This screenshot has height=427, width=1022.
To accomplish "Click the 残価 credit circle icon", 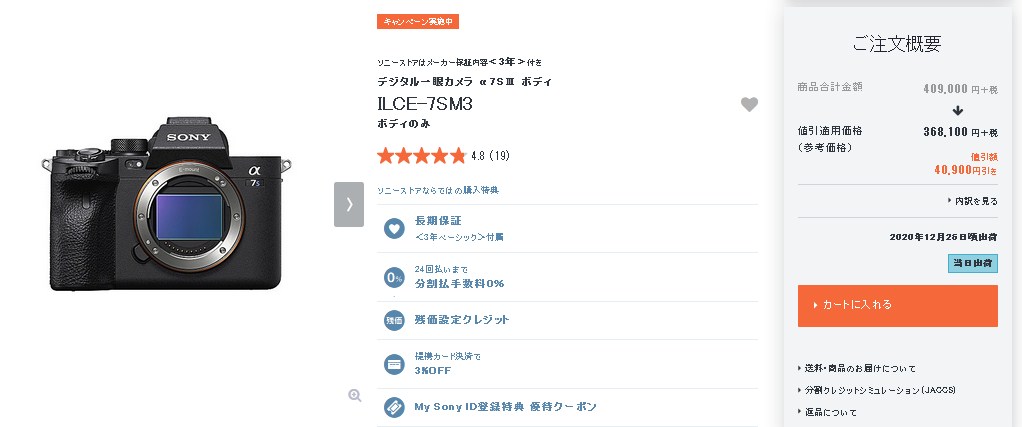I will [394, 320].
